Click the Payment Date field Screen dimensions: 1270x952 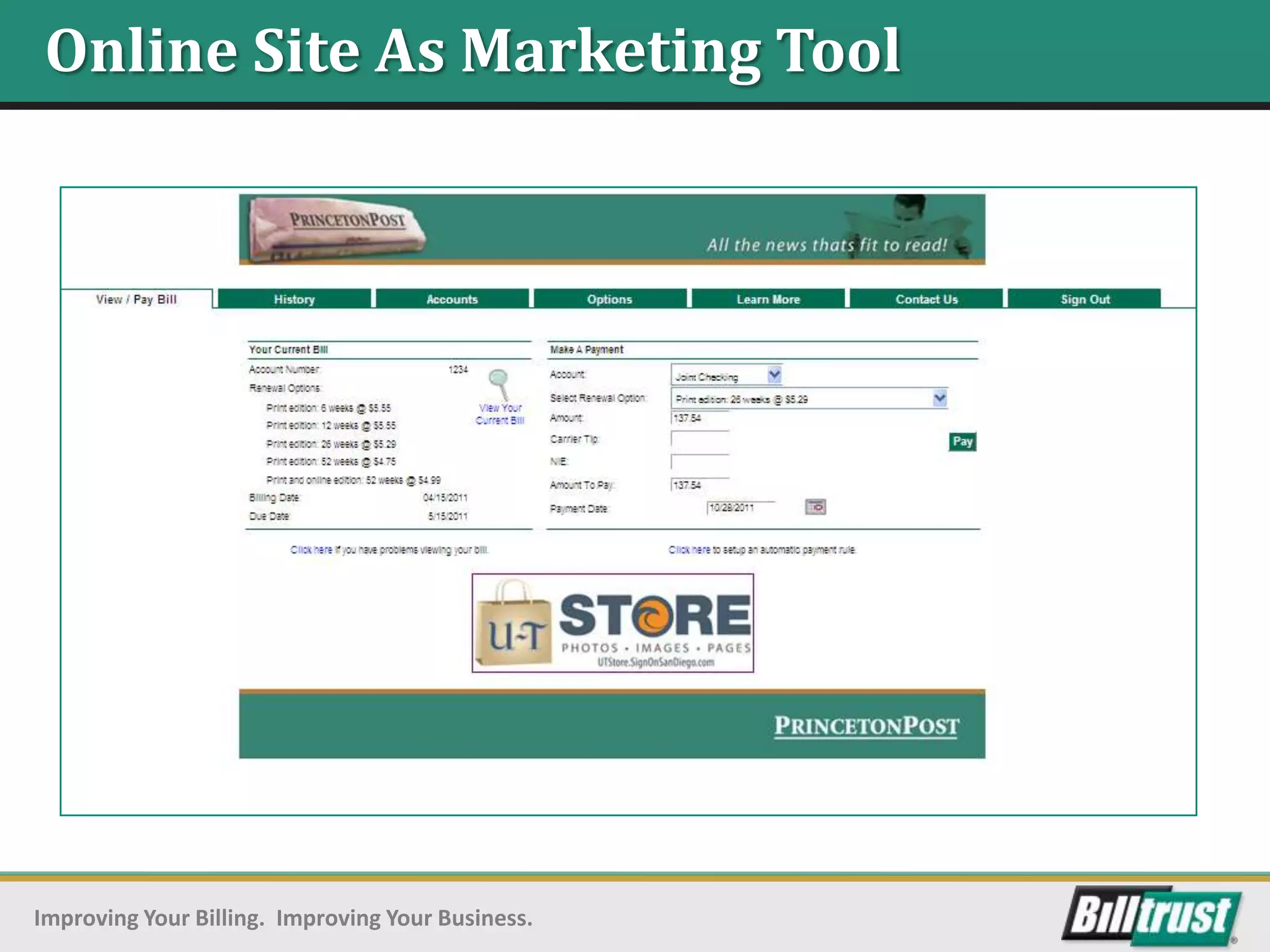pyautogui.click(x=740, y=508)
